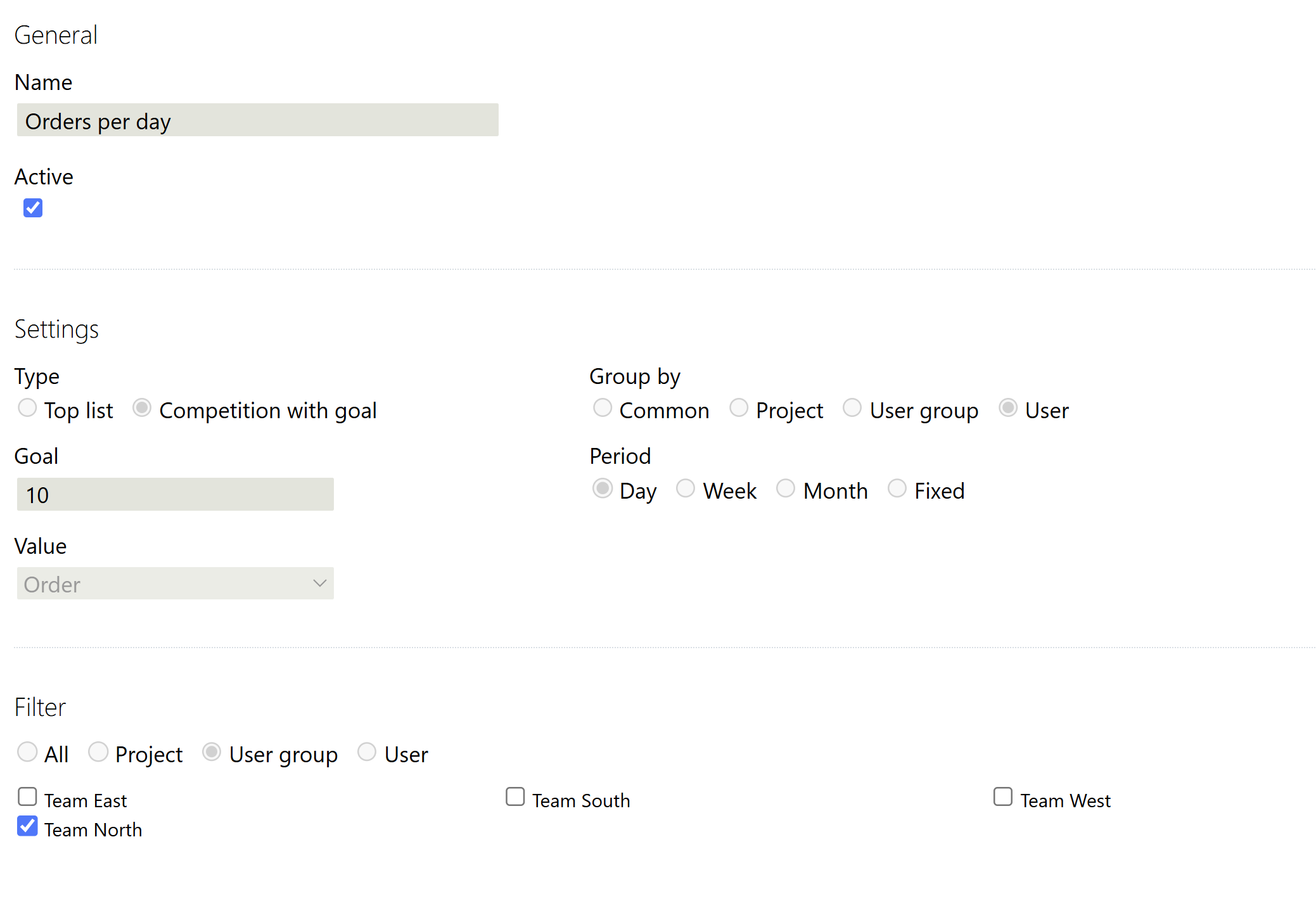
Task: Set Period to Day
Action: pyautogui.click(x=602, y=489)
